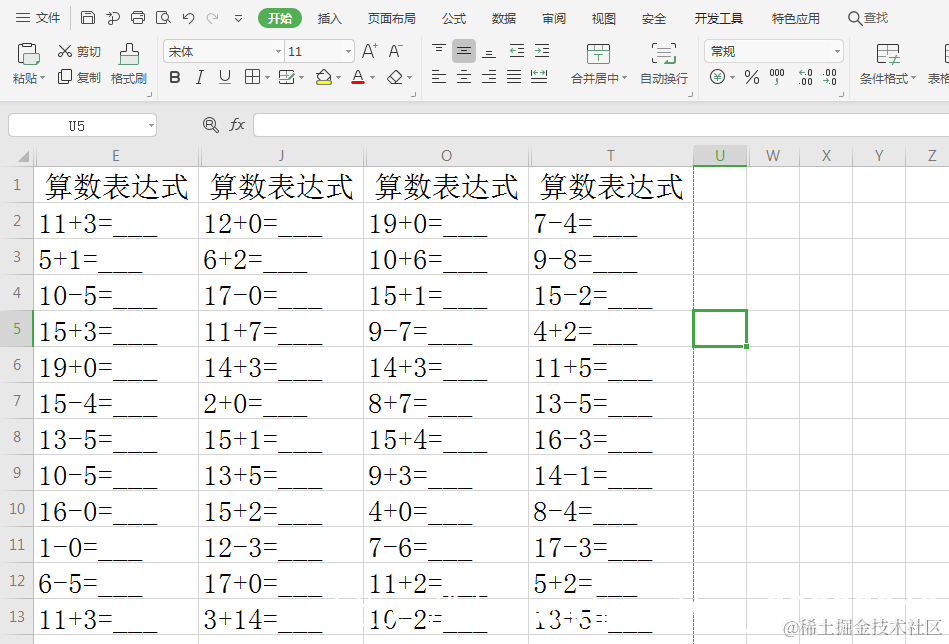Switch to the Review tab (审阅)

[x=554, y=19]
